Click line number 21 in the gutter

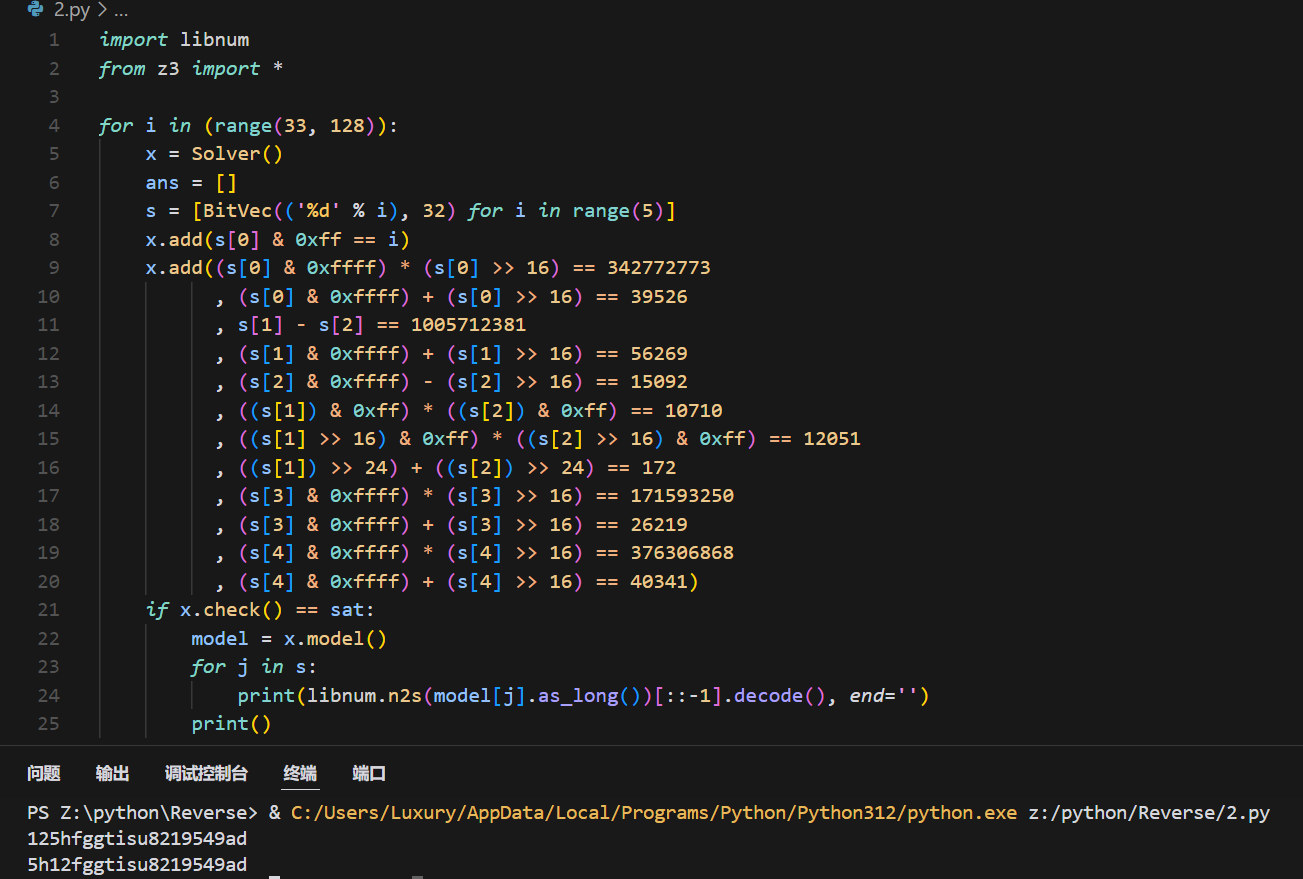(48, 610)
